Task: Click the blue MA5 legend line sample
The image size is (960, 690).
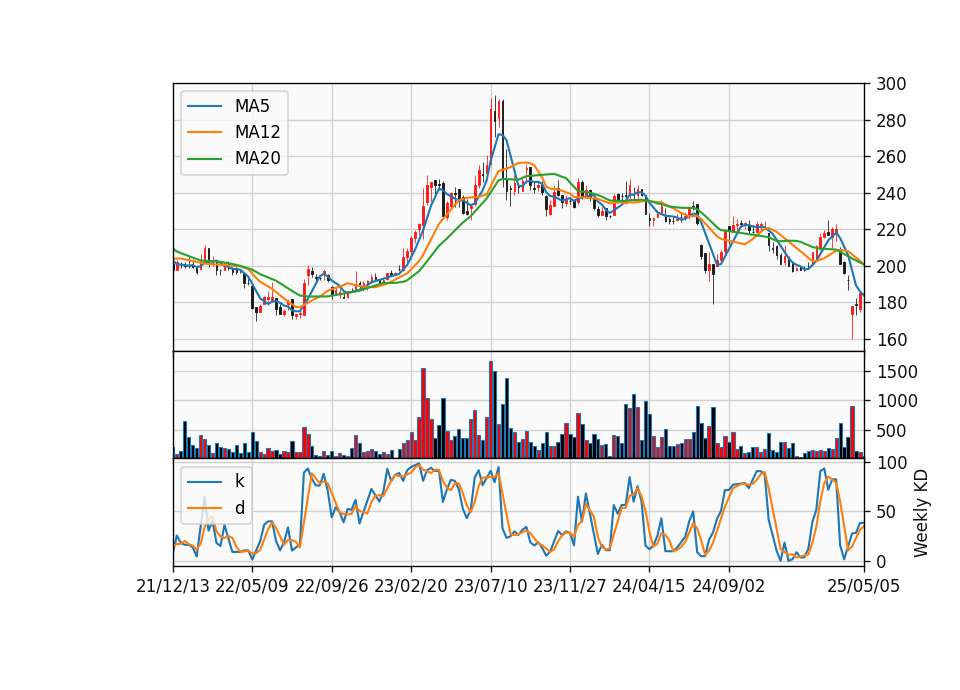Action: (x=204, y=106)
